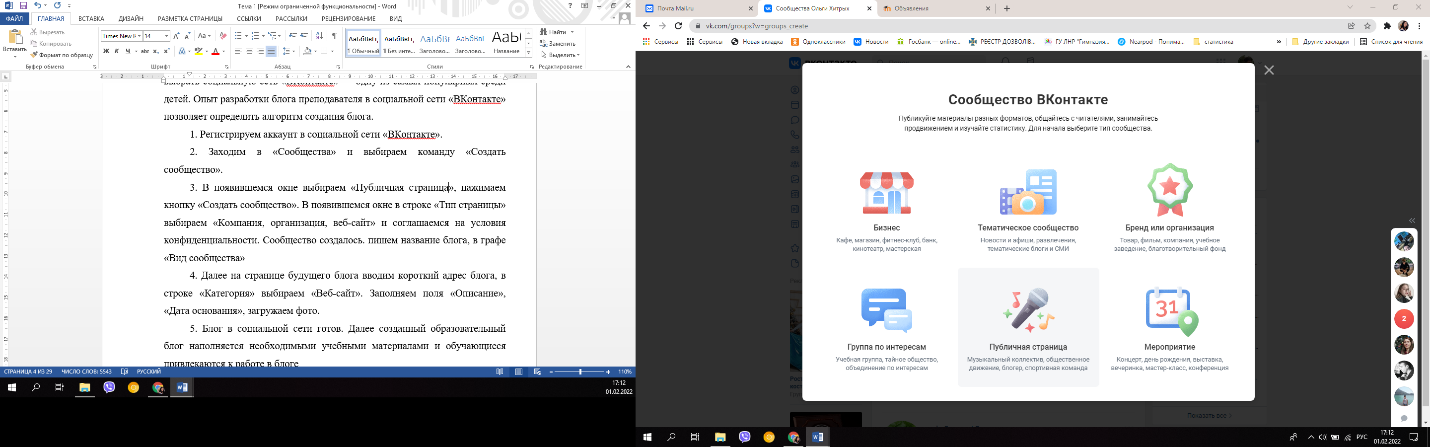This screenshot has width=1430, height=447.
Task: Enable justified alignment in Word
Action: click(271, 51)
